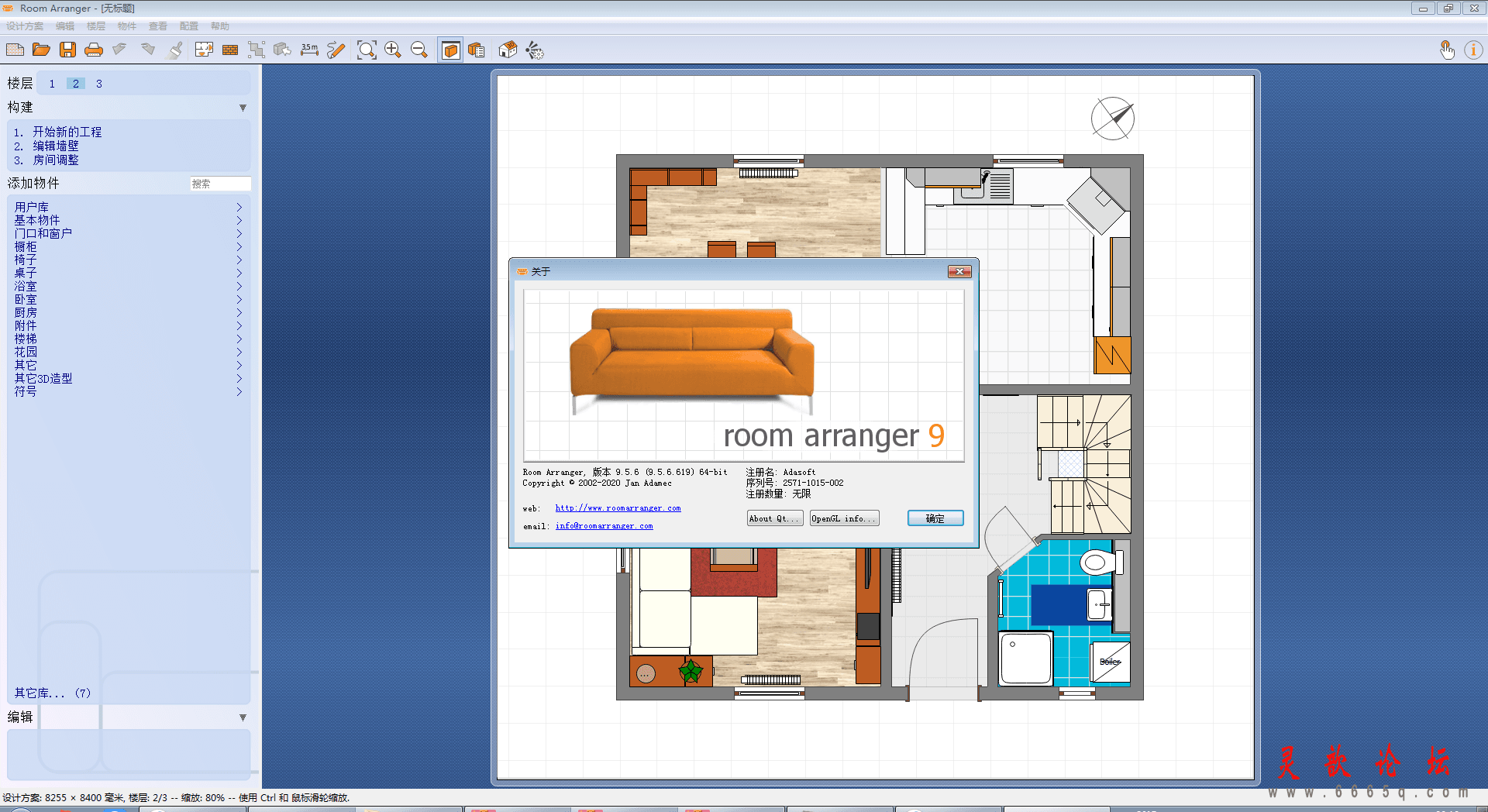Click 开始新的工程 step
The width and height of the screenshot is (1488, 812).
point(67,132)
